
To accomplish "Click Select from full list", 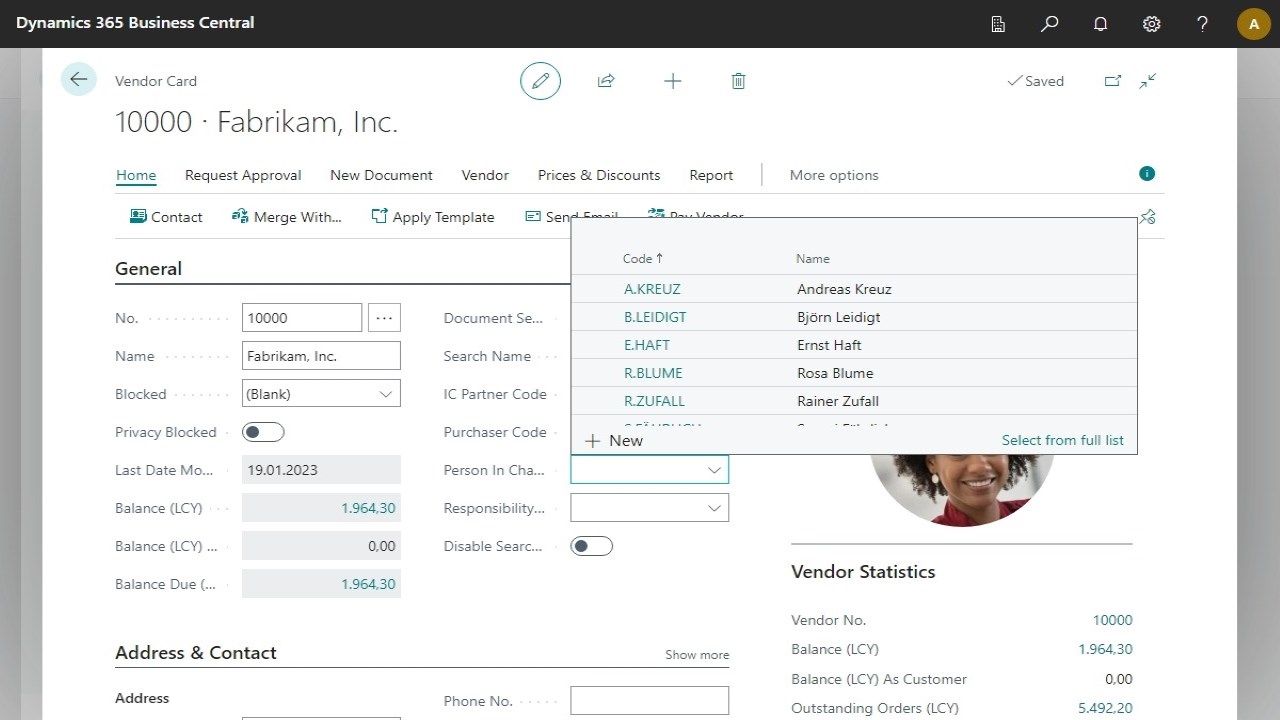I will point(1063,440).
